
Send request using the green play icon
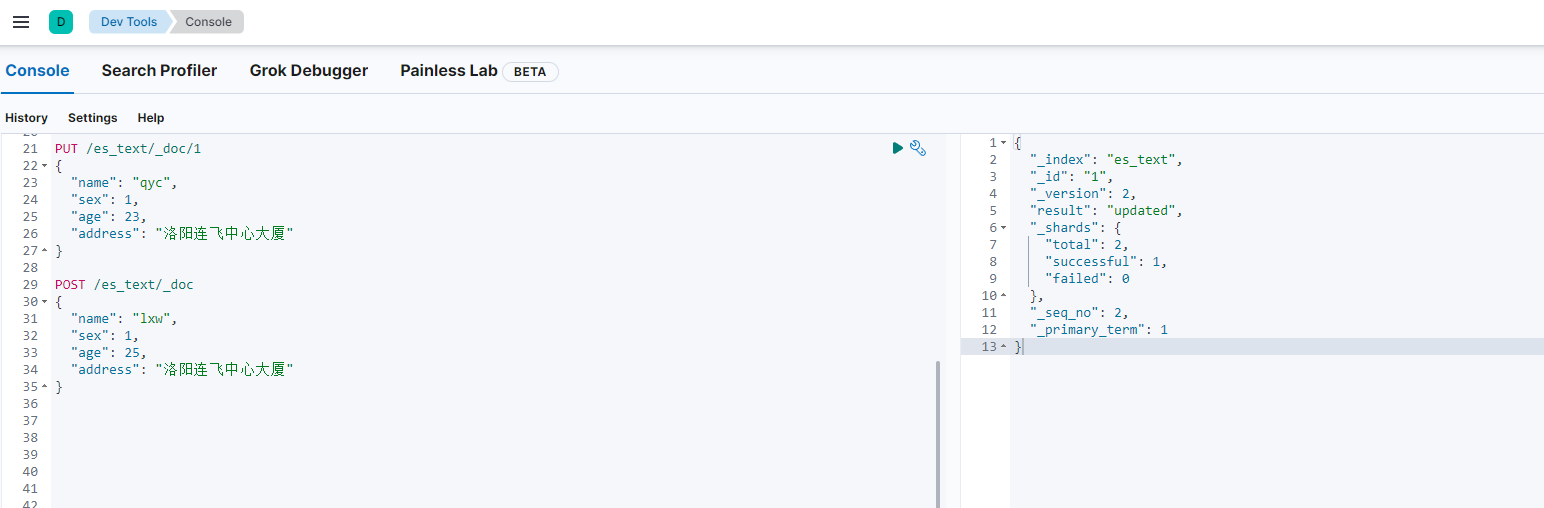[x=897, y=148]
